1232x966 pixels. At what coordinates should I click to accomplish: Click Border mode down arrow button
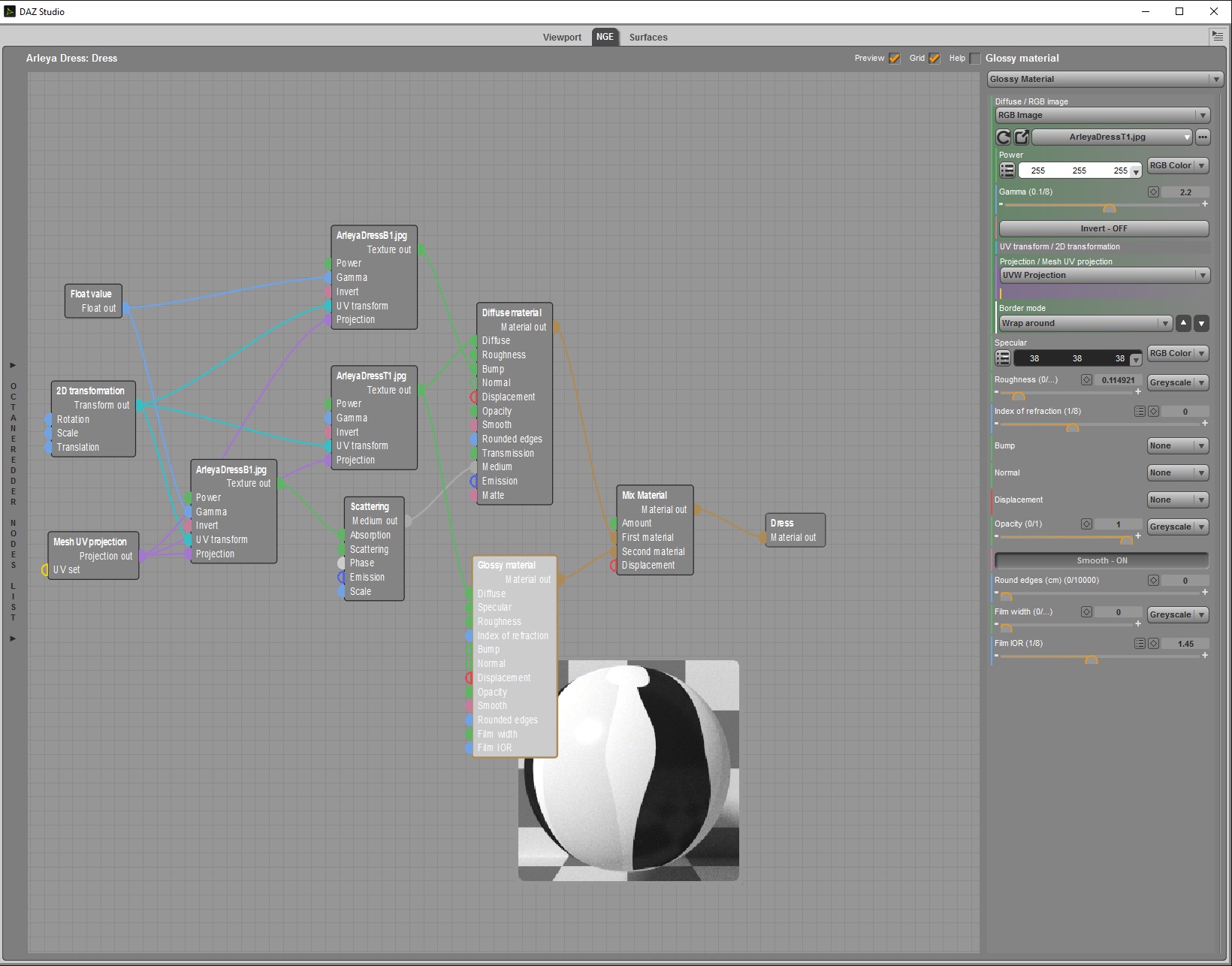[1202, 323]
